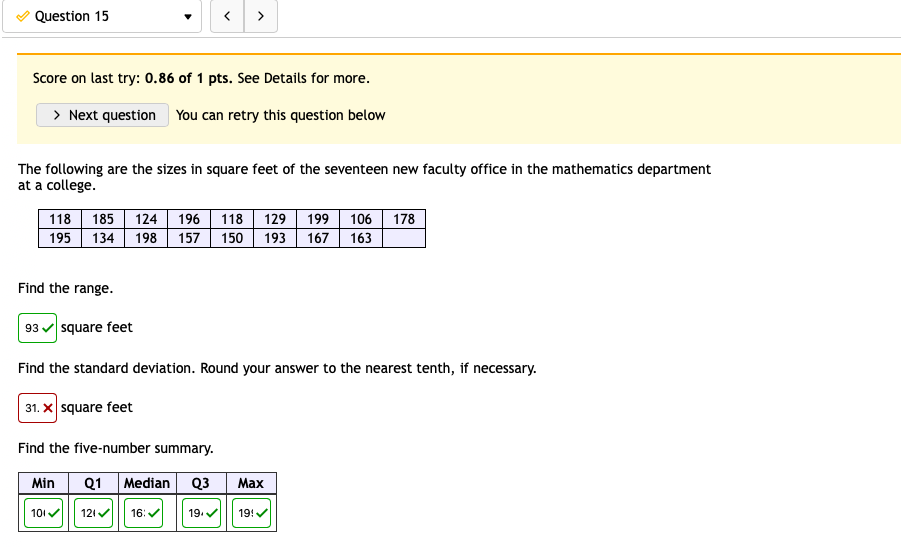Click the data cell containing 178
This screenshot has height=547, width=901.
point(404,219)
